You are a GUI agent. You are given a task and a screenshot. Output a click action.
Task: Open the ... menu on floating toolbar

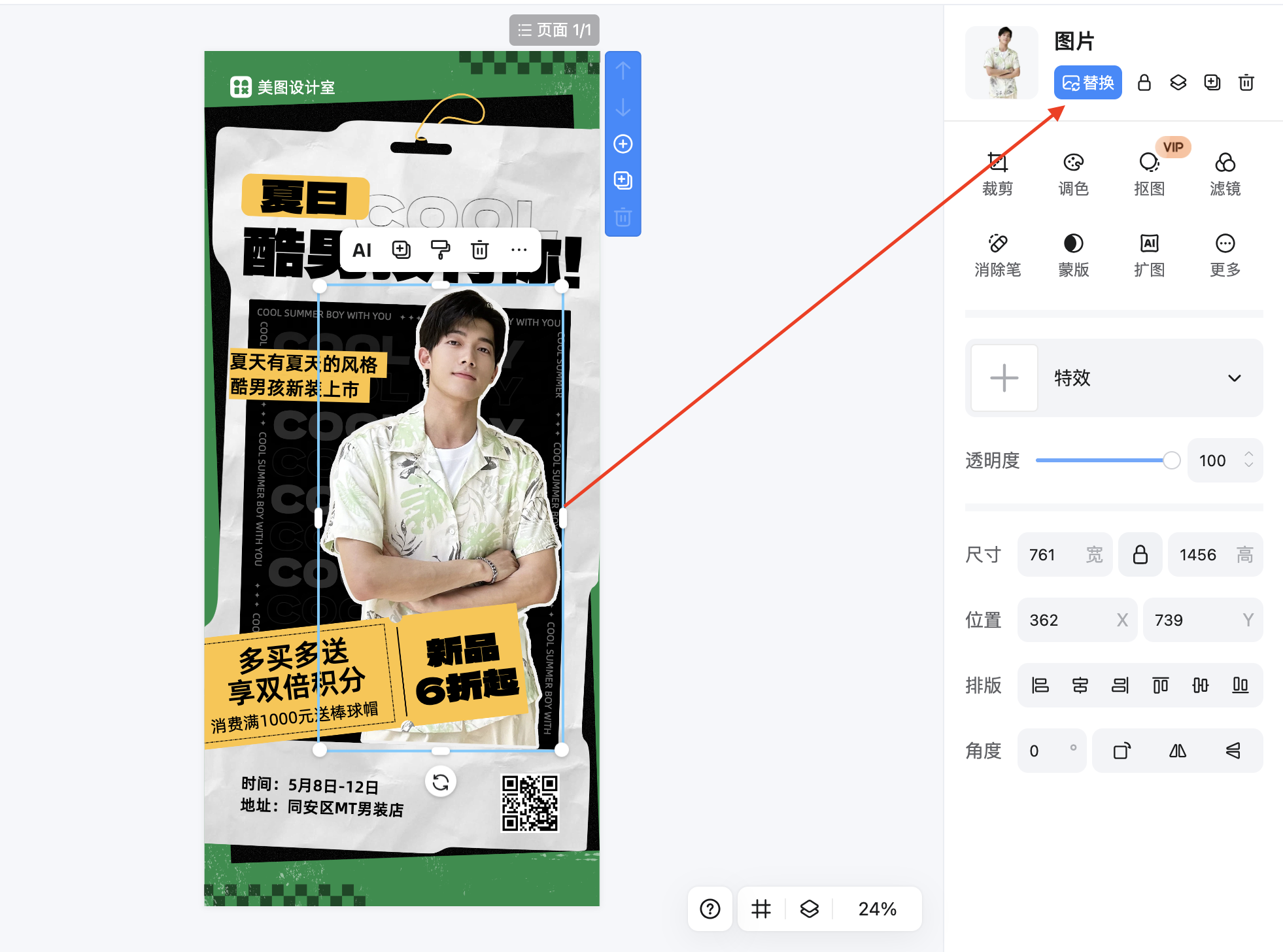pos(519,249)
